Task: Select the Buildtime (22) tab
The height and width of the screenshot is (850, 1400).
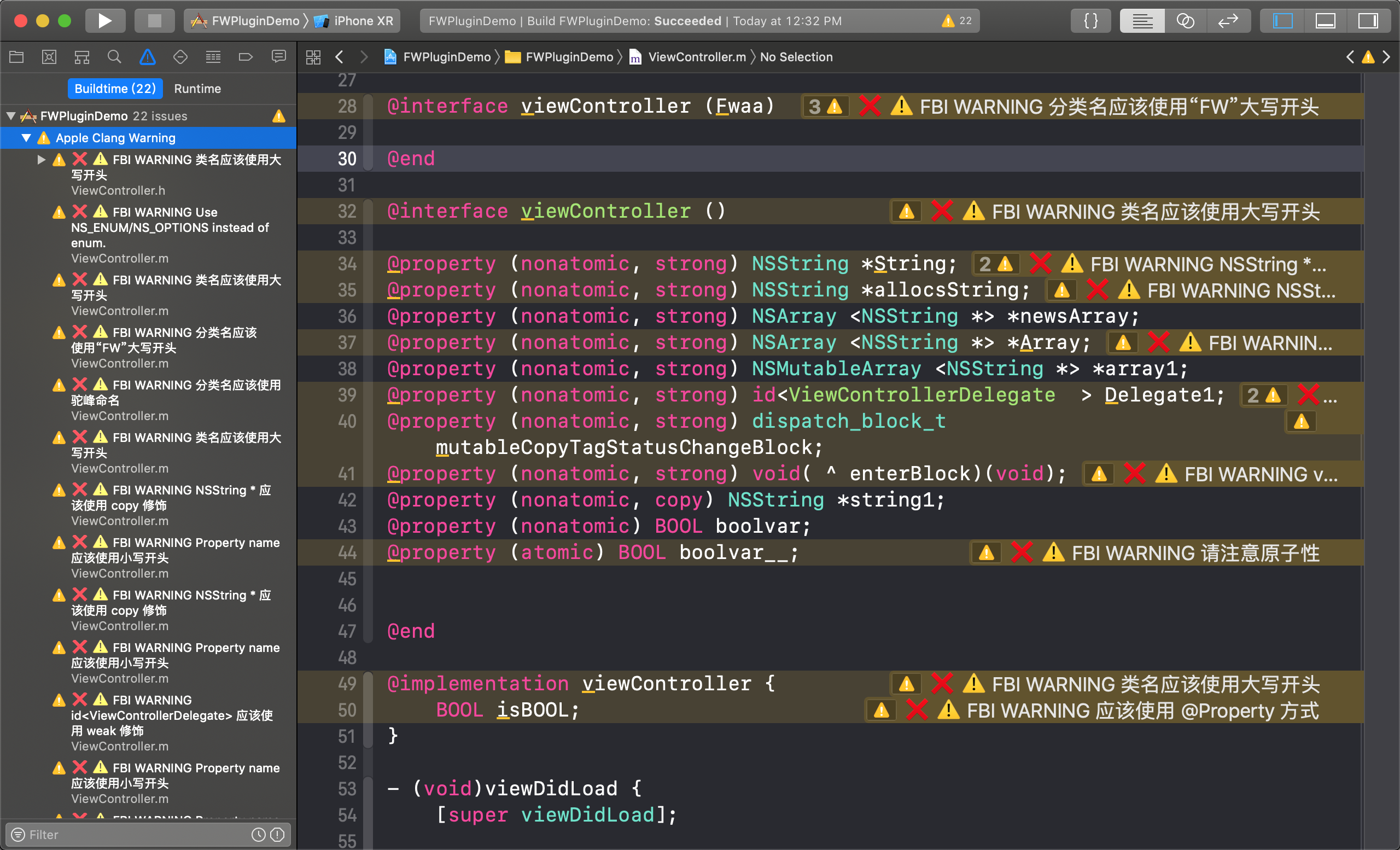Action: click(115, 89)
